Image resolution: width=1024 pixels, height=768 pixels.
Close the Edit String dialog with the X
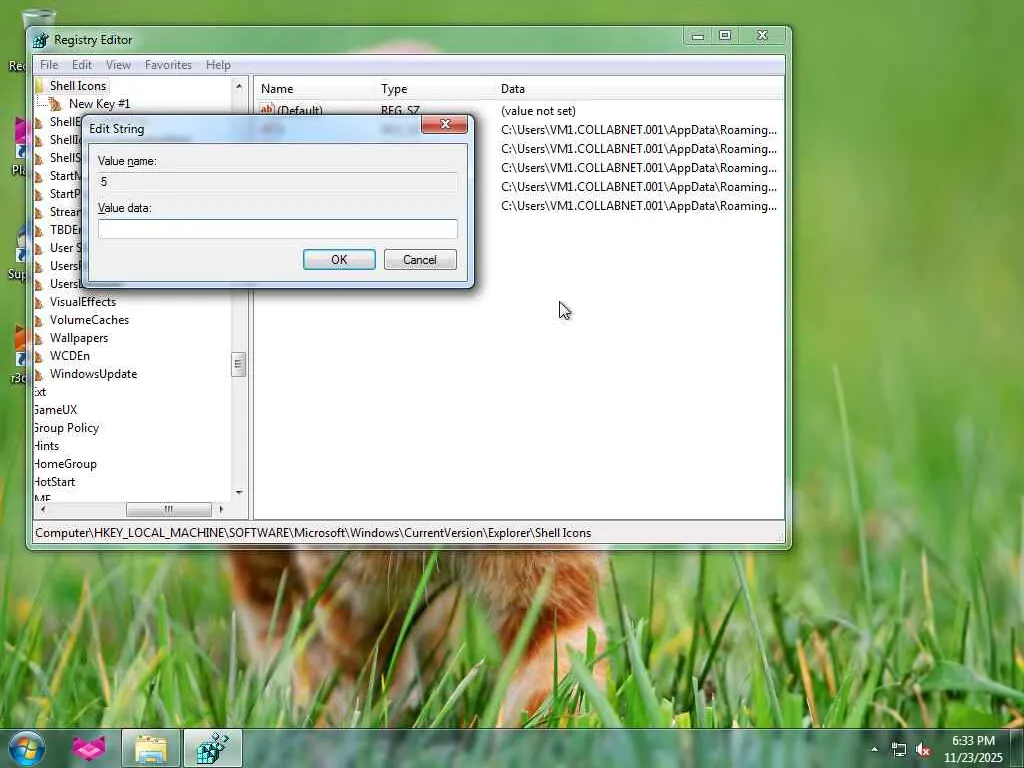[x=445, y=124]
